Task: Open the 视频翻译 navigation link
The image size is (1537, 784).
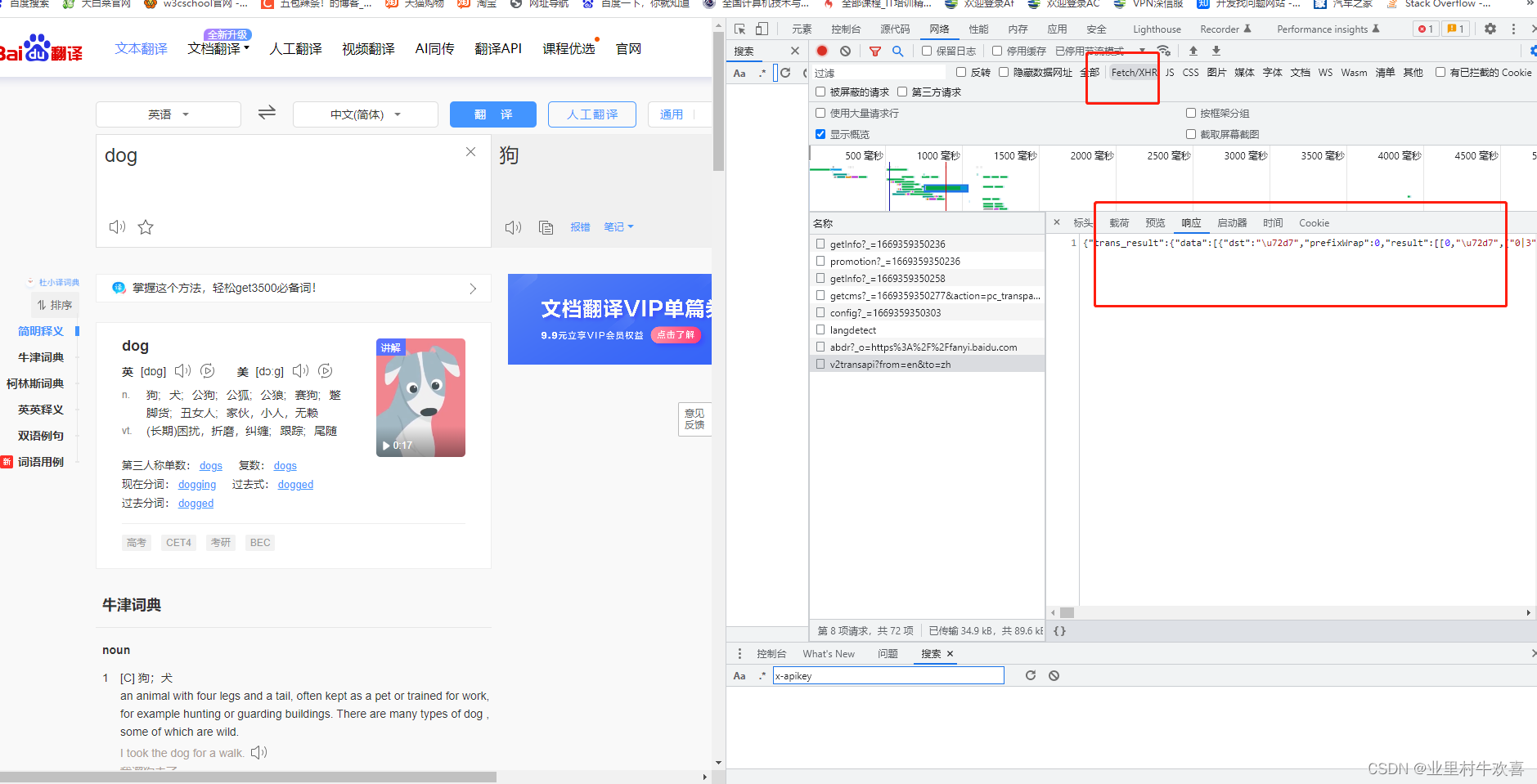Action: click(368, 49)
